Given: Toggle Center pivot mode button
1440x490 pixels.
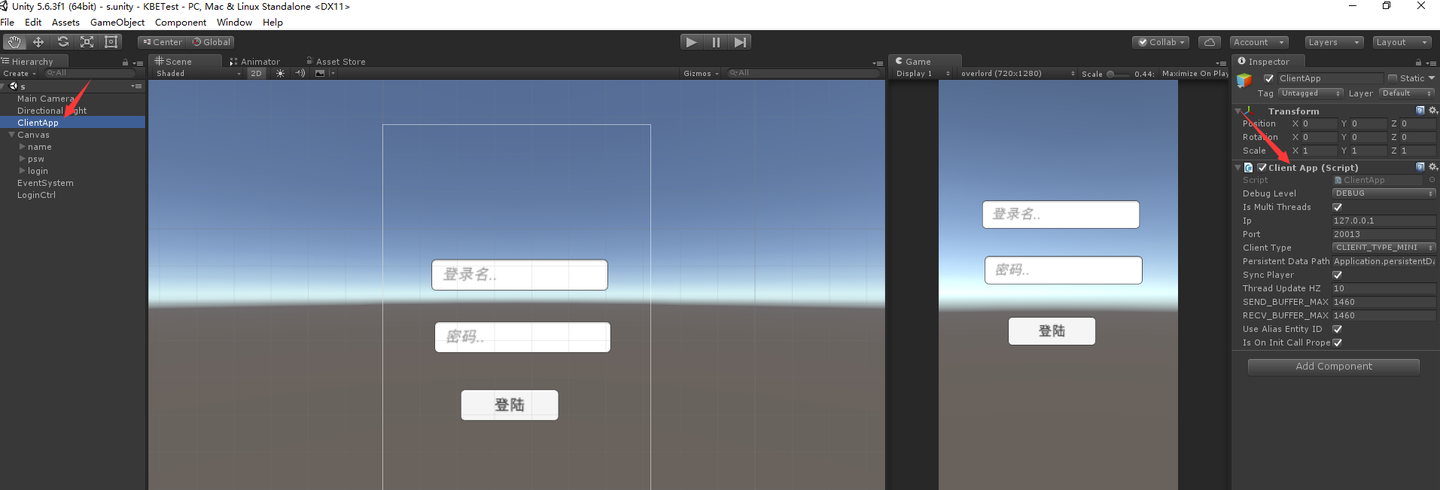Looking at the screenshot, I should tap(162, 42).
